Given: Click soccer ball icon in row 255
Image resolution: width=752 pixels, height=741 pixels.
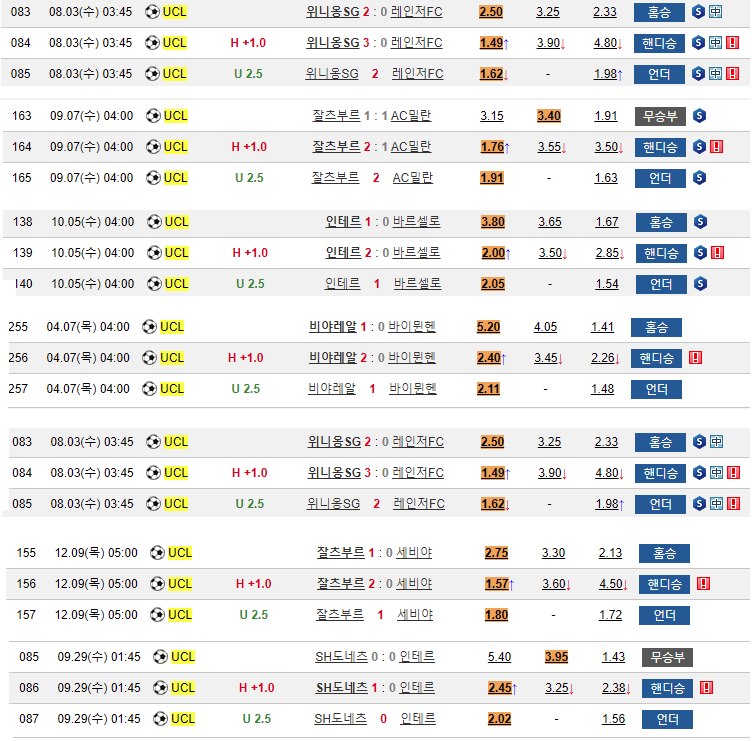Looking at the screenshot, I should pyautogui.click(x=149, y=326).
